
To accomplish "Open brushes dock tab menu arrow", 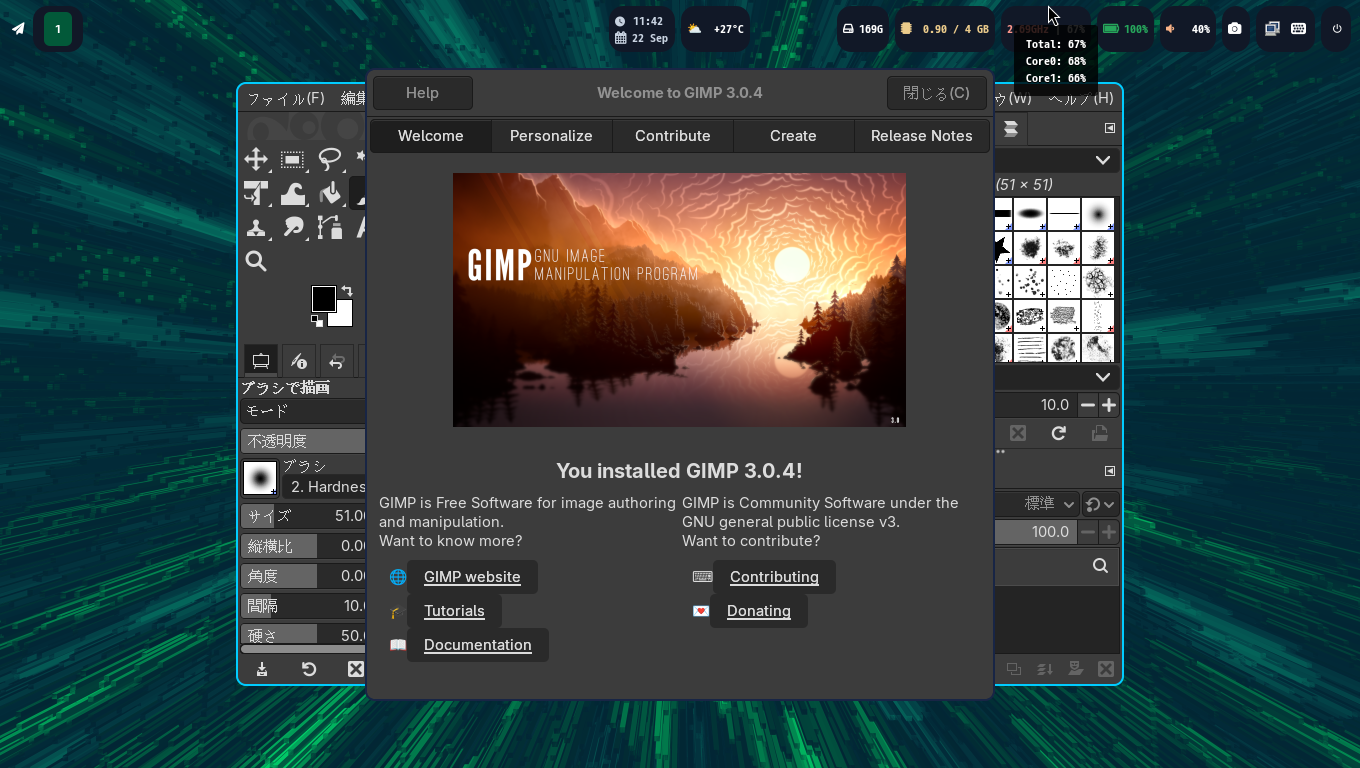I will point(1109,128).
